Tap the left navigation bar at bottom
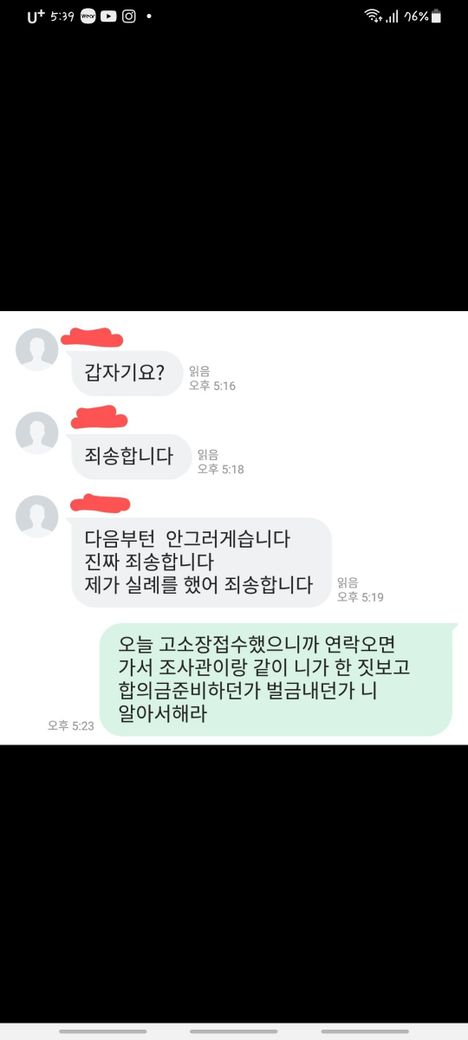 click(x=103, y=1031)
